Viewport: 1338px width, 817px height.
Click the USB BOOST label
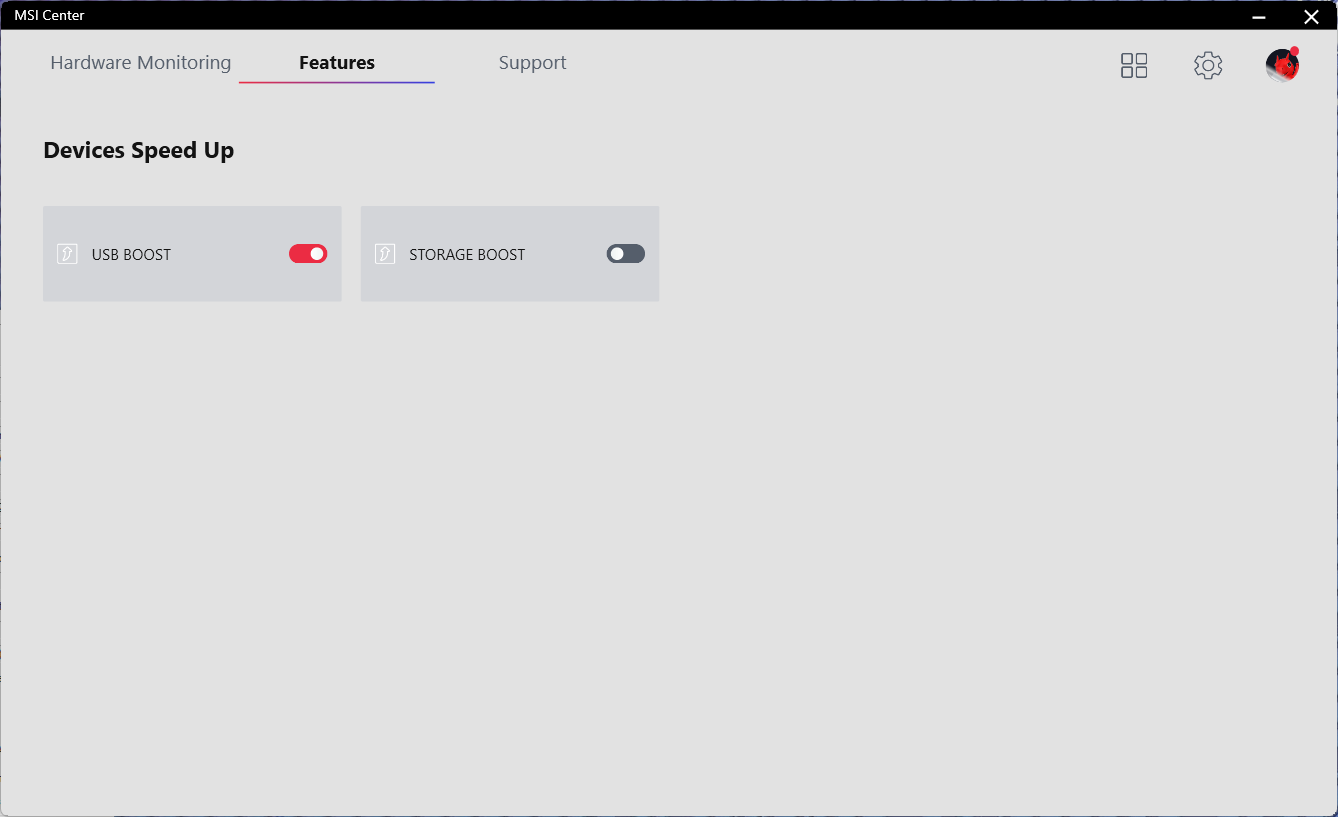pos(131,255)
